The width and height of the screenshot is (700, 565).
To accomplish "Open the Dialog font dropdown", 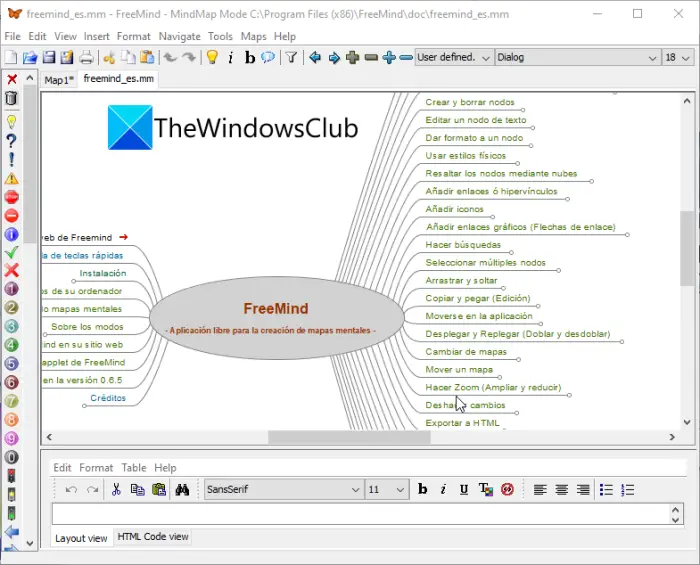I will point(577,58).
